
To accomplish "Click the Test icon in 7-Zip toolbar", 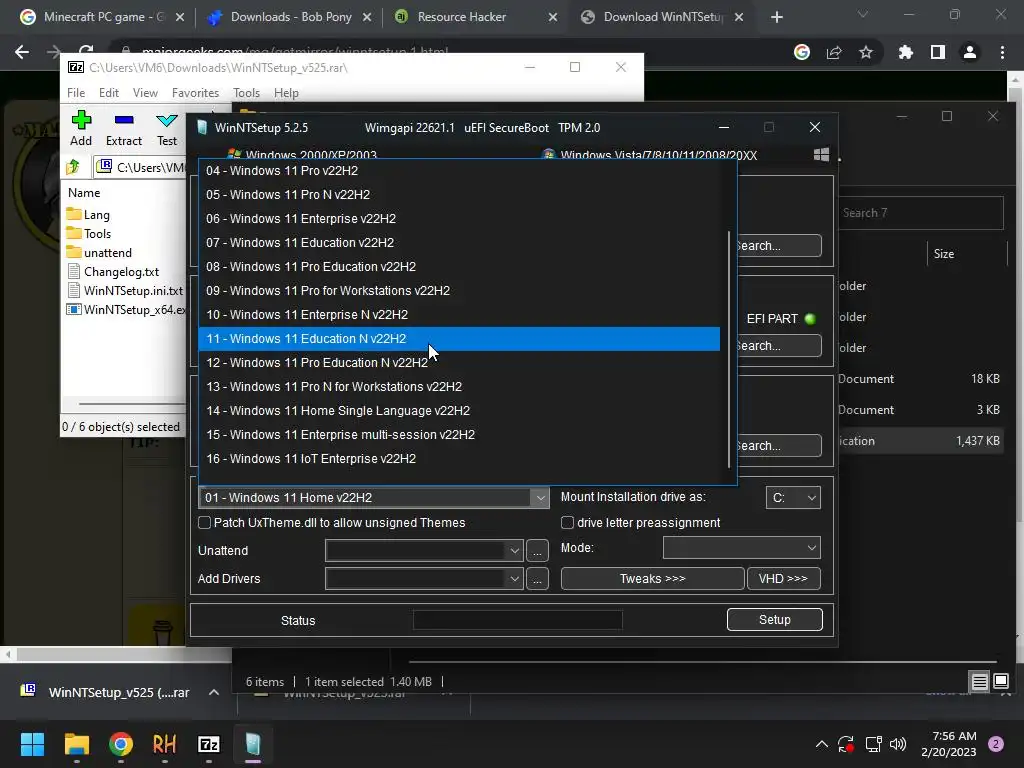I will click(167, 120).
